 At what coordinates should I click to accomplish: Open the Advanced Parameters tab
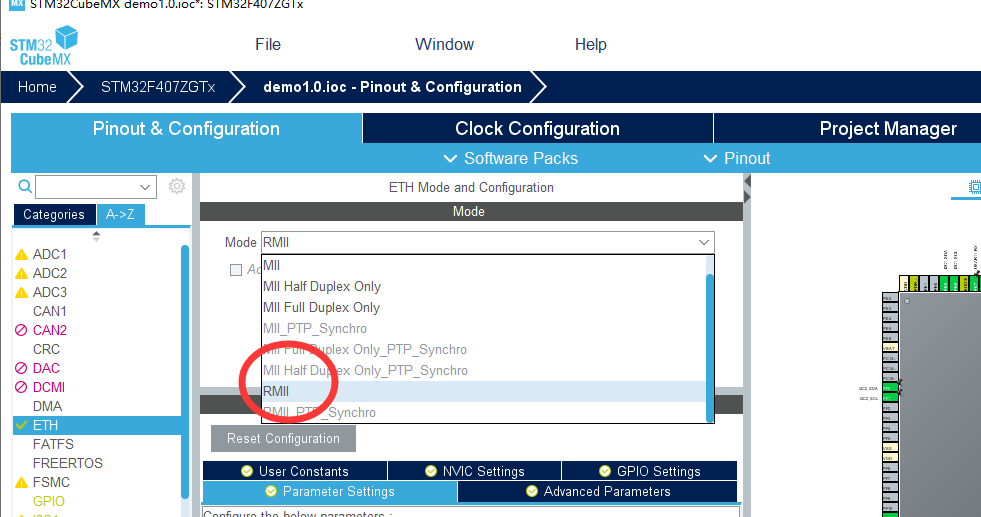pyautogui.click(x=597, y=491)
